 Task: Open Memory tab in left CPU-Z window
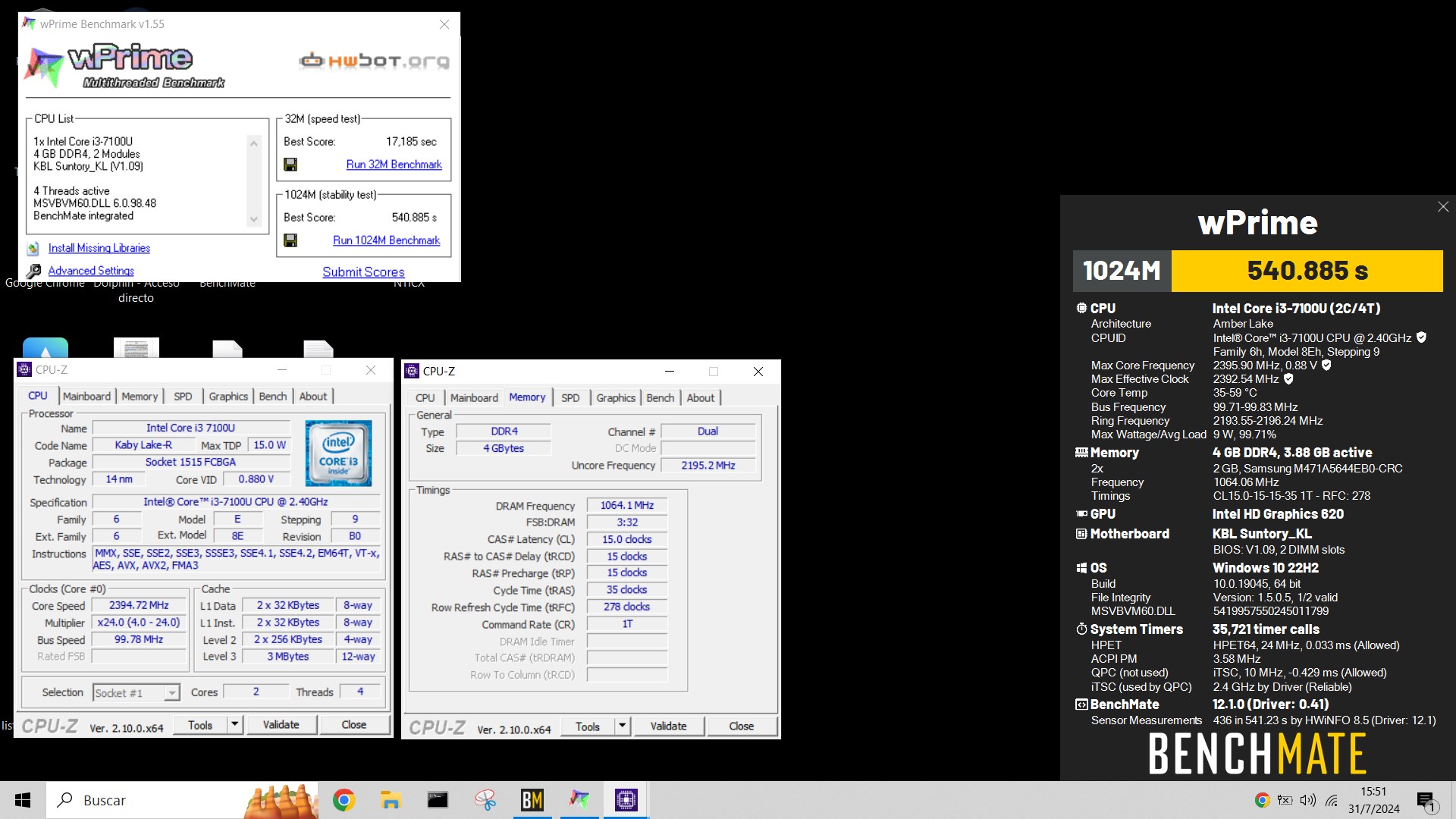tap(140, 396)
